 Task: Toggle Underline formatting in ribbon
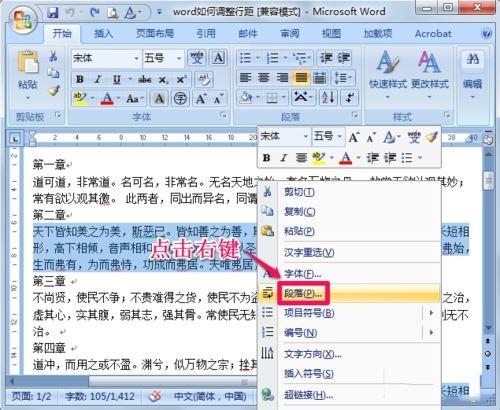(x=116, y=79)
